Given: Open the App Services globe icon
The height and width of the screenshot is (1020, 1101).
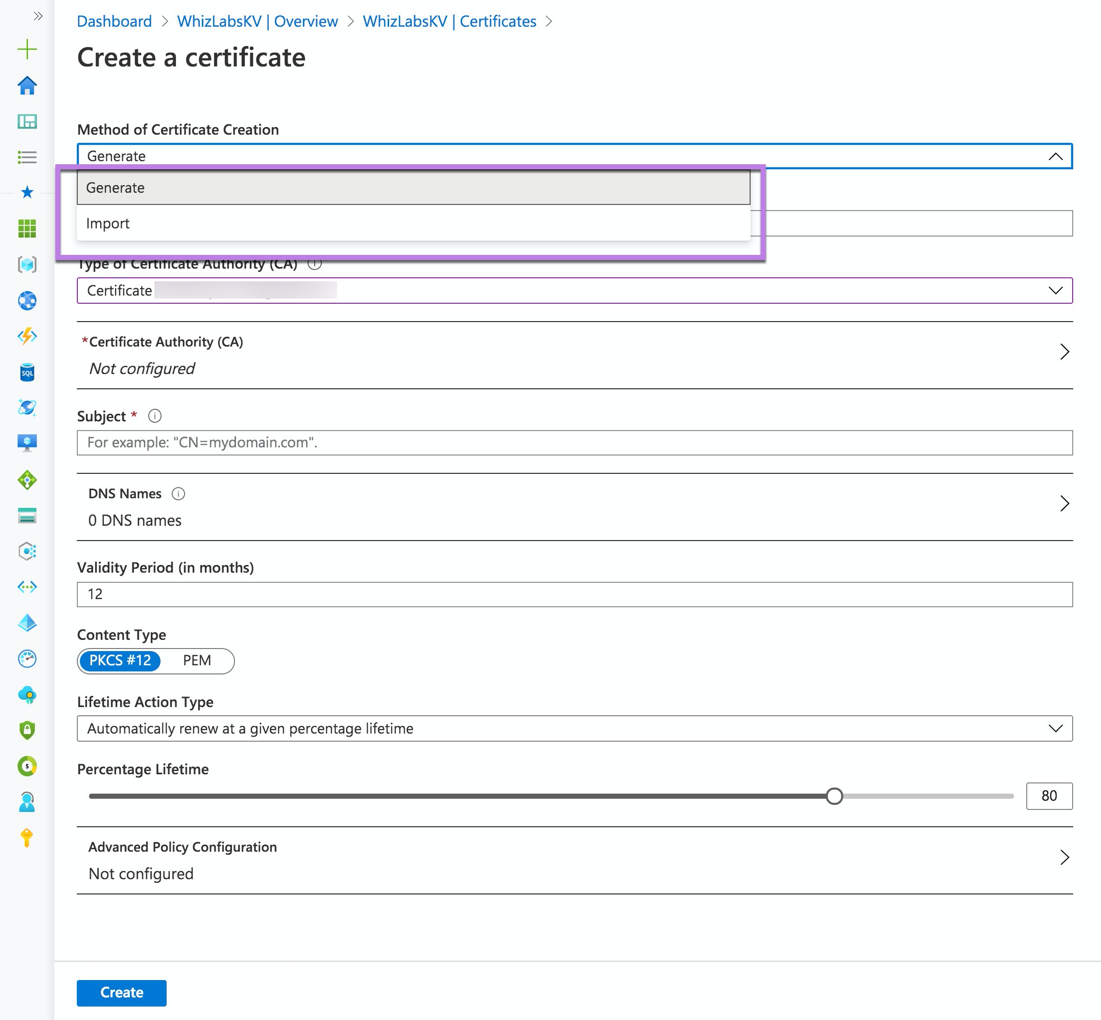Looking at the screenshot, I should point(27,300).
